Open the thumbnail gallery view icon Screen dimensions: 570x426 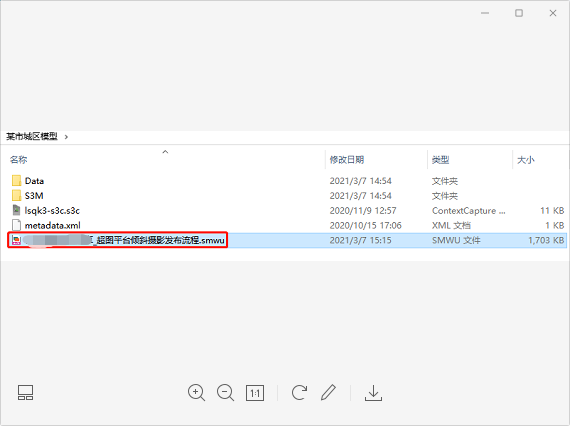coord(25,393)
